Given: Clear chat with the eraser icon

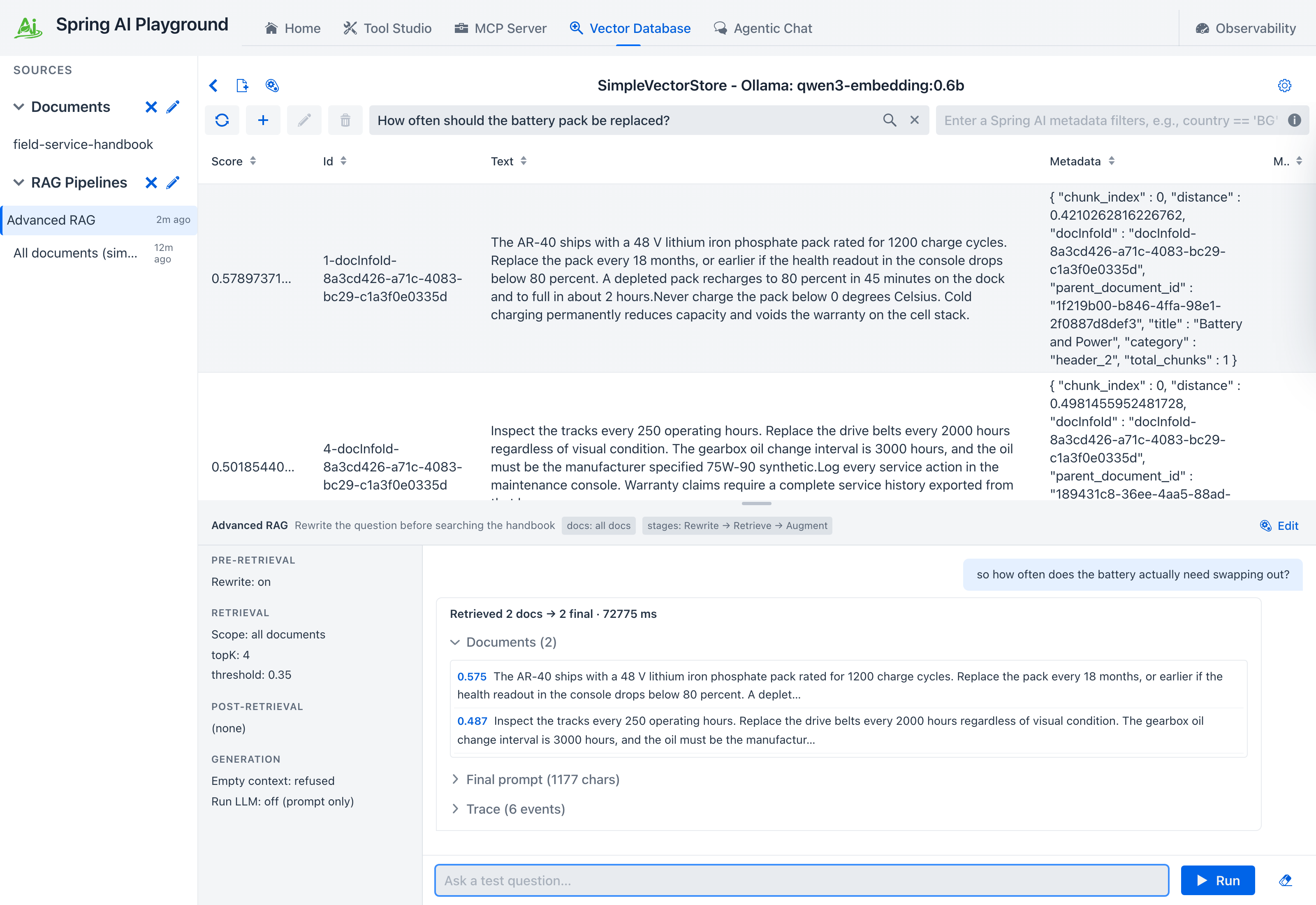Looking at the screenshot, I should 1285,880.
